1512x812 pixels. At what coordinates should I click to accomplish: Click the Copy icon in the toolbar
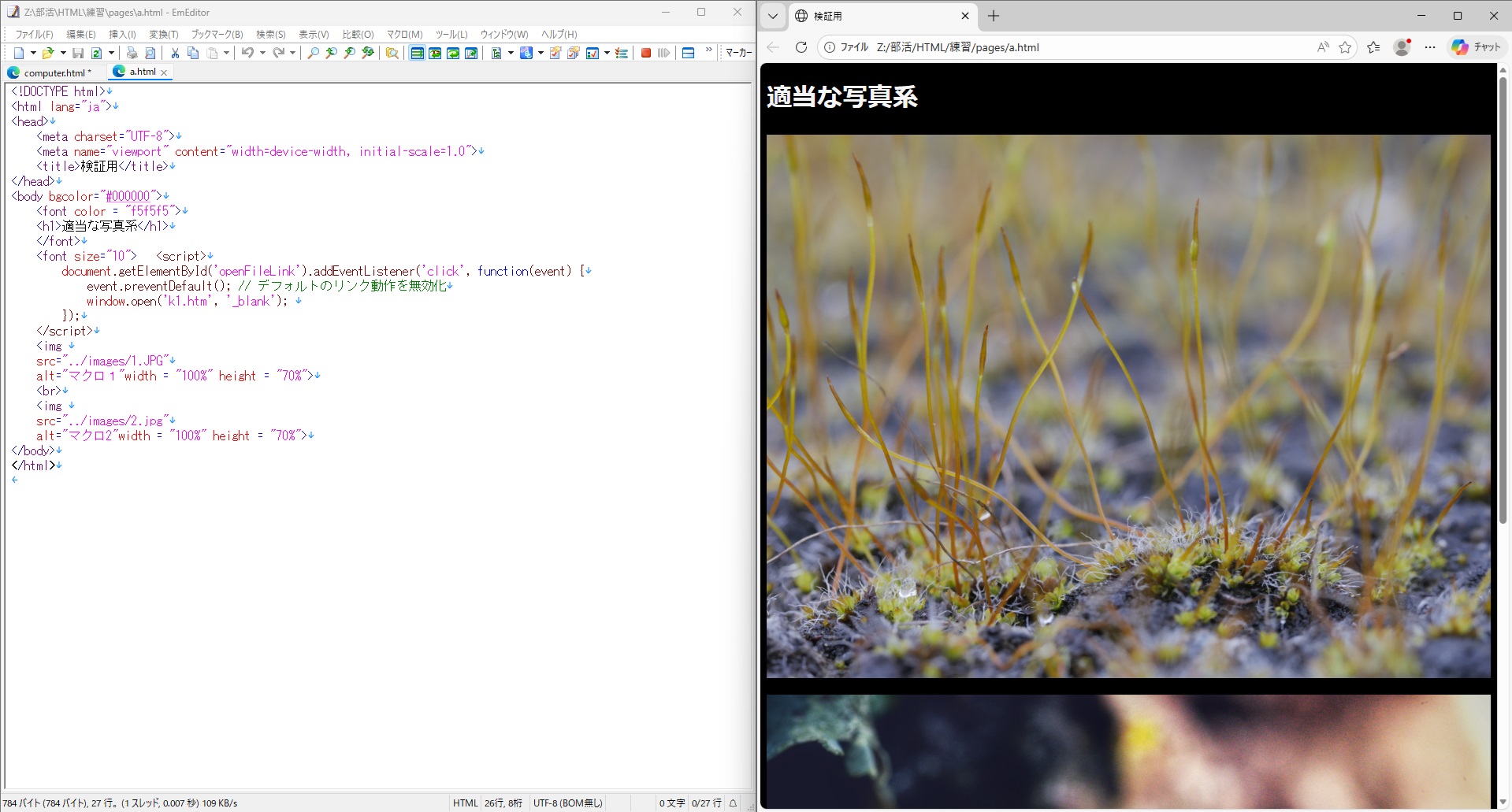(x=193, y=53)
